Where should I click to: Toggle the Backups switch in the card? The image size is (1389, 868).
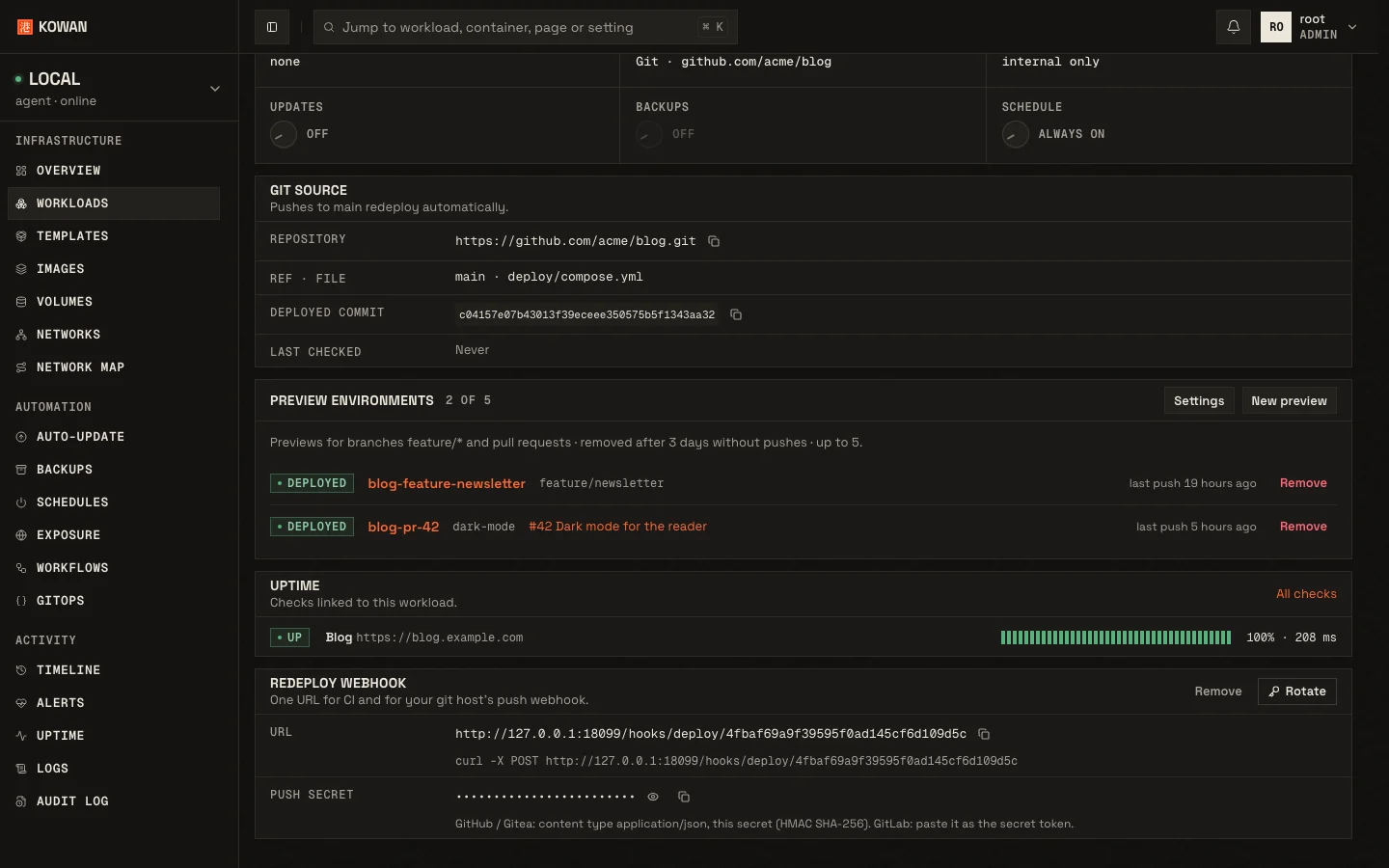point(649,134)
